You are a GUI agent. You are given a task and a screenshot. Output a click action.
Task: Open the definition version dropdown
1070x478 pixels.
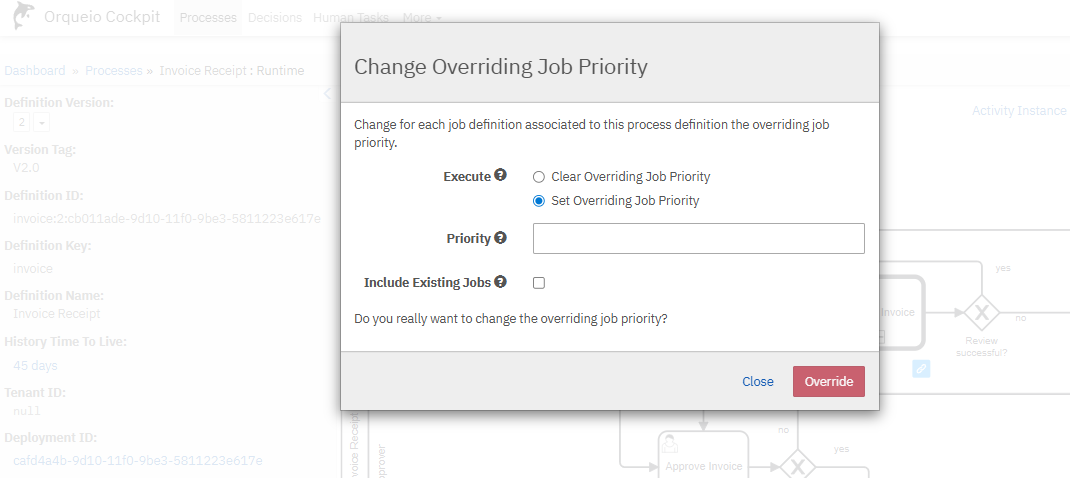click(42, 122)
